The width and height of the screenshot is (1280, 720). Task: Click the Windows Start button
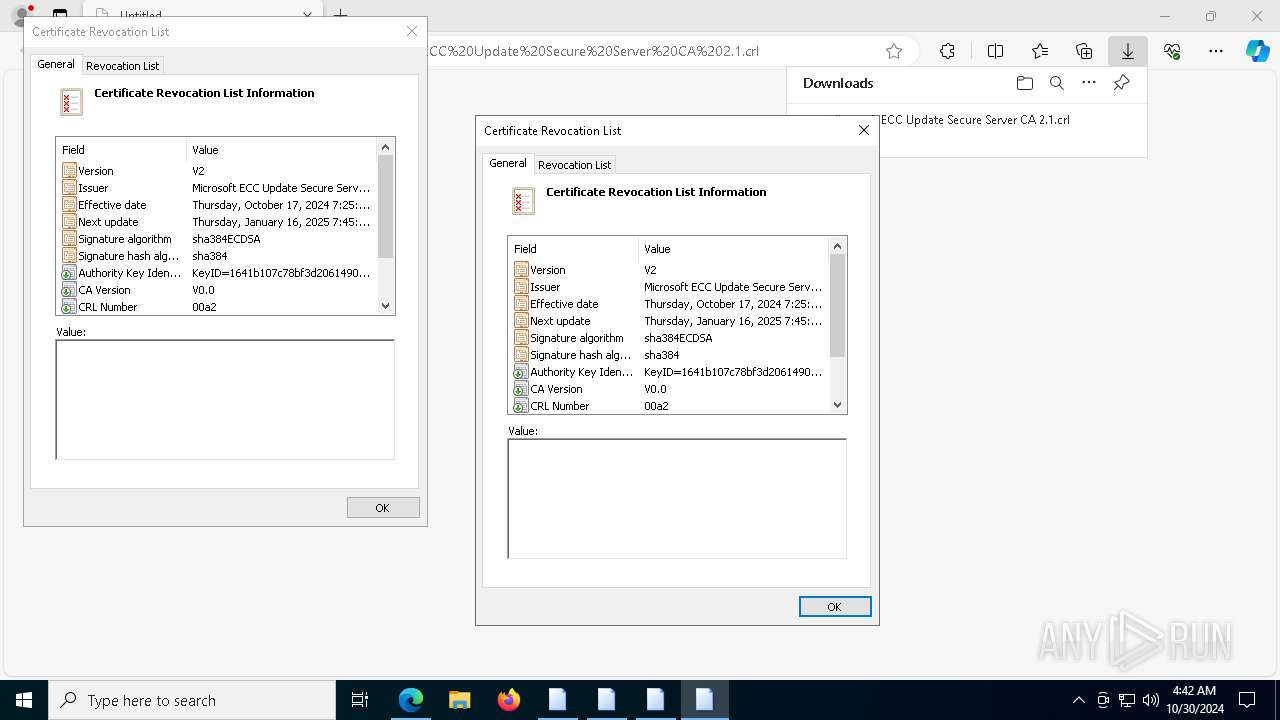(24, 700)
